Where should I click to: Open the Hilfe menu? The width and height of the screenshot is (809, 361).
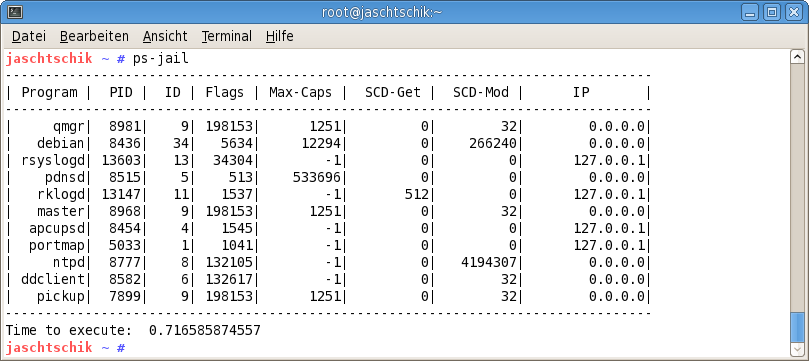point(280,37)
